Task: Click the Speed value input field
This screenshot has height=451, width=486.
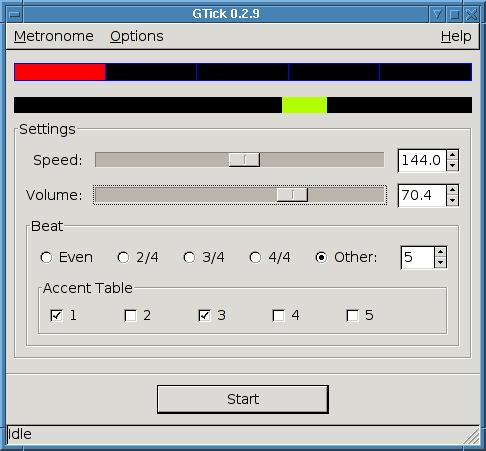Action: coord(422,160)
